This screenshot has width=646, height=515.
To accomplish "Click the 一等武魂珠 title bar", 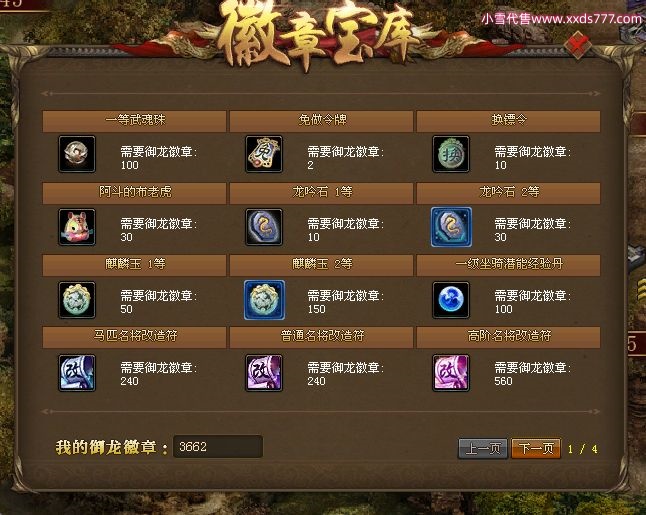I will coord(134,121).
